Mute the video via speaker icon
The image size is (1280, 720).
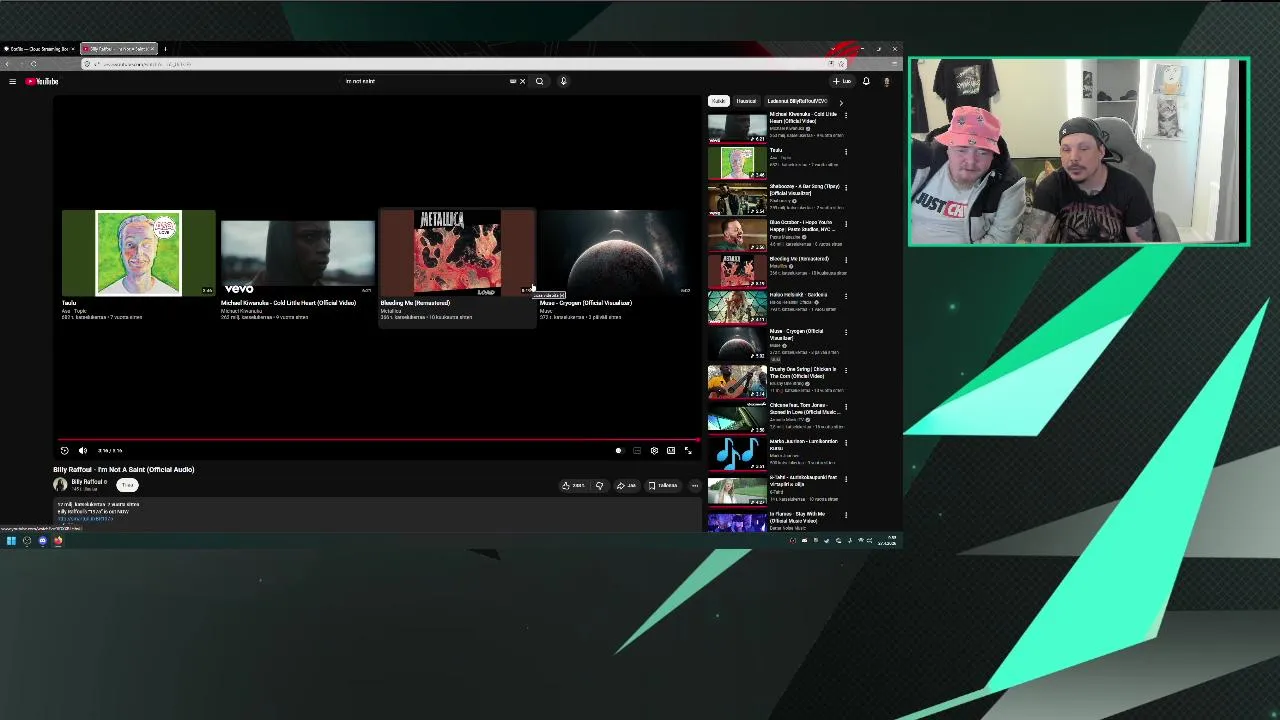[83, 451]
